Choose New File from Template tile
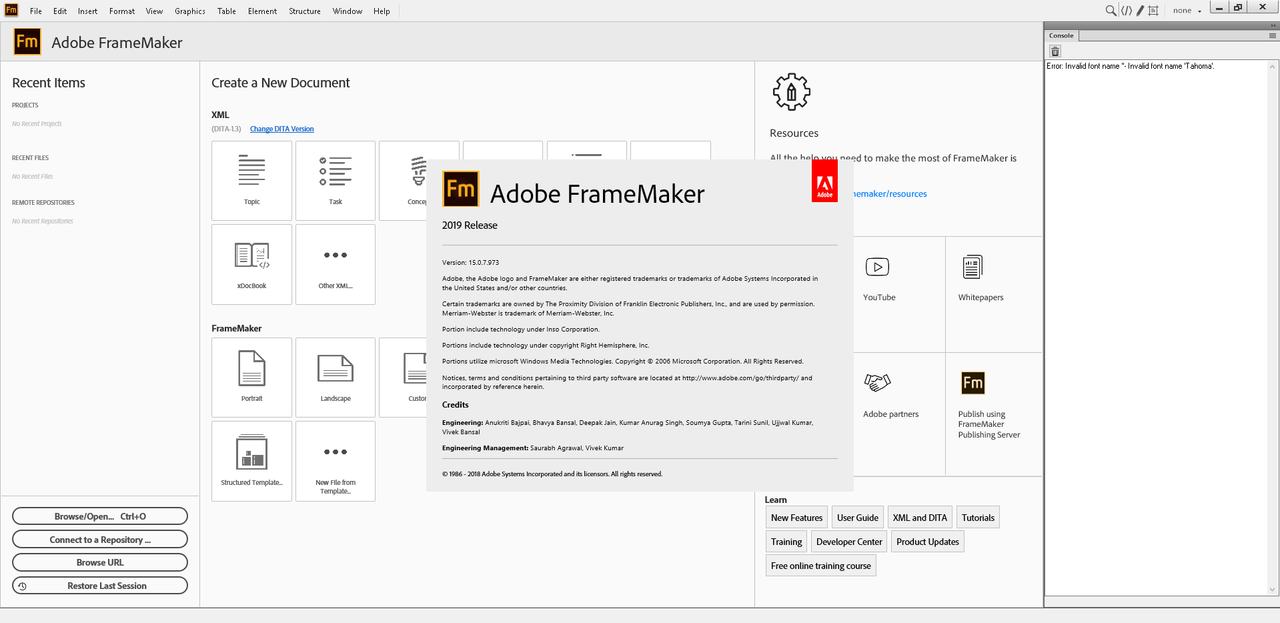The image size is (1280, 623). tap(336, 461)
